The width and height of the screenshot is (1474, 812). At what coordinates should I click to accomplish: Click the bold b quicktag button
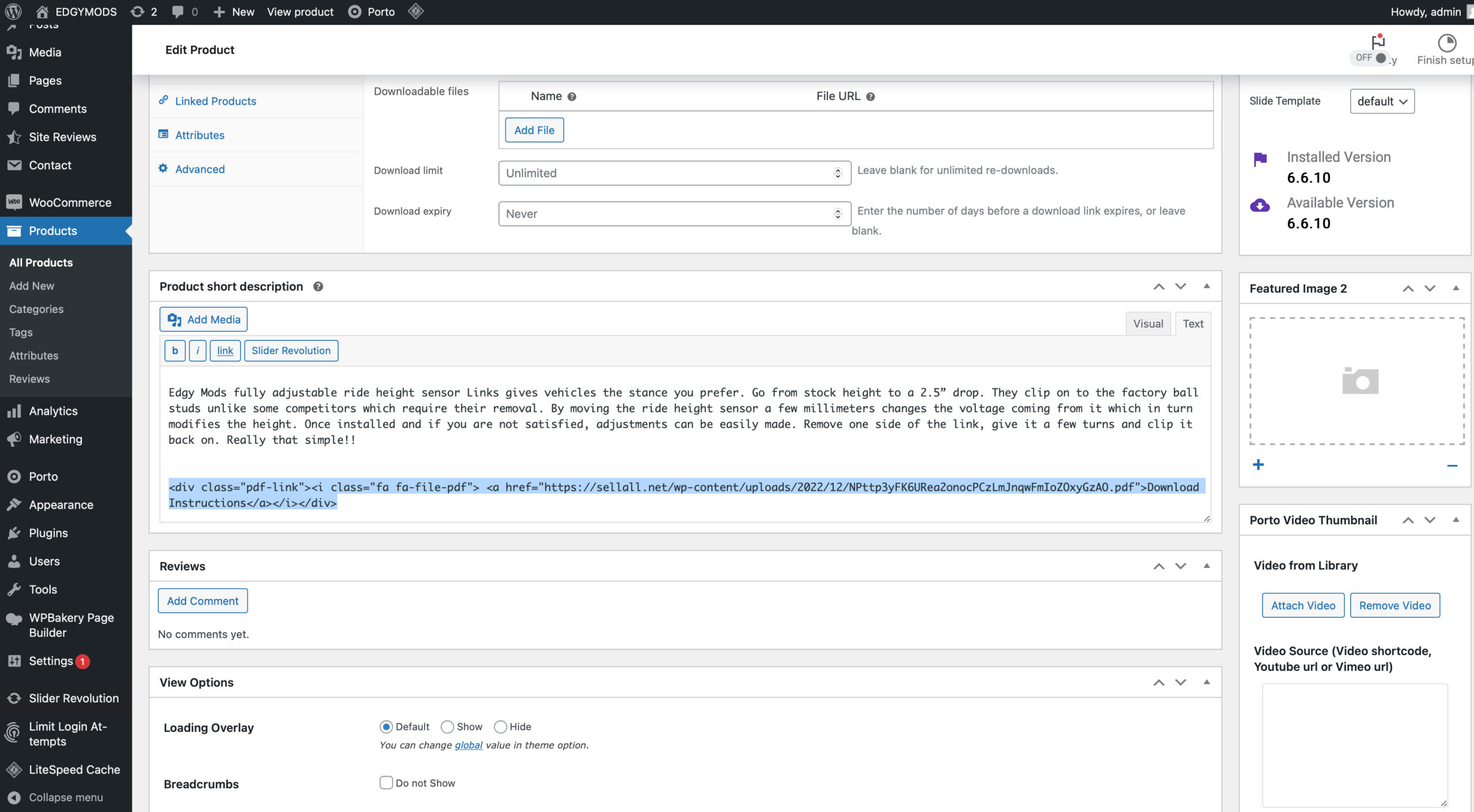(x=175, y=350)
